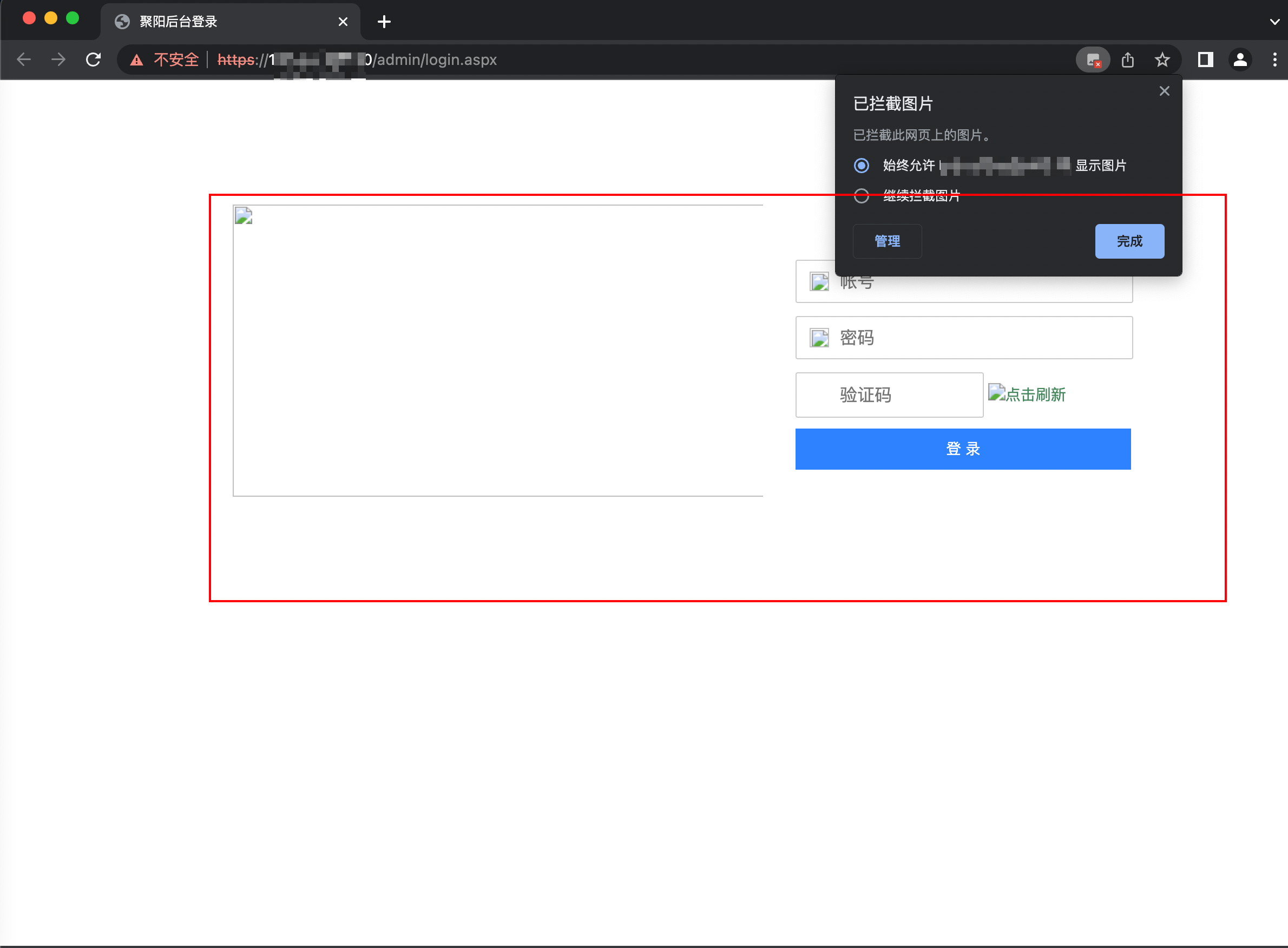
Task: Click the reload page icon
Action: [94, 59]
